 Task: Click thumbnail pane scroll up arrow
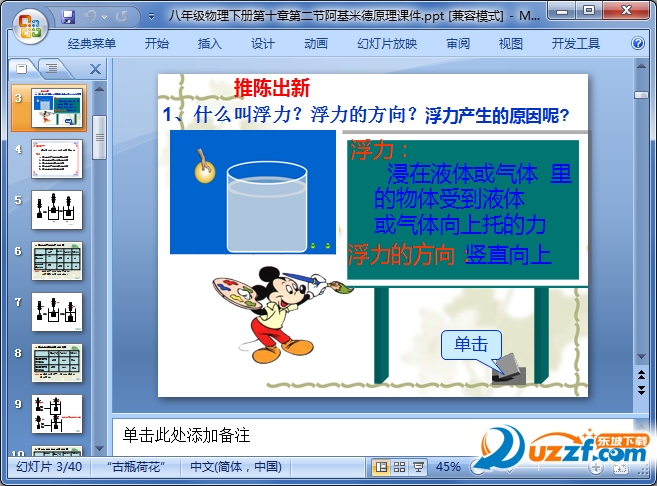[x=99, y=88]
